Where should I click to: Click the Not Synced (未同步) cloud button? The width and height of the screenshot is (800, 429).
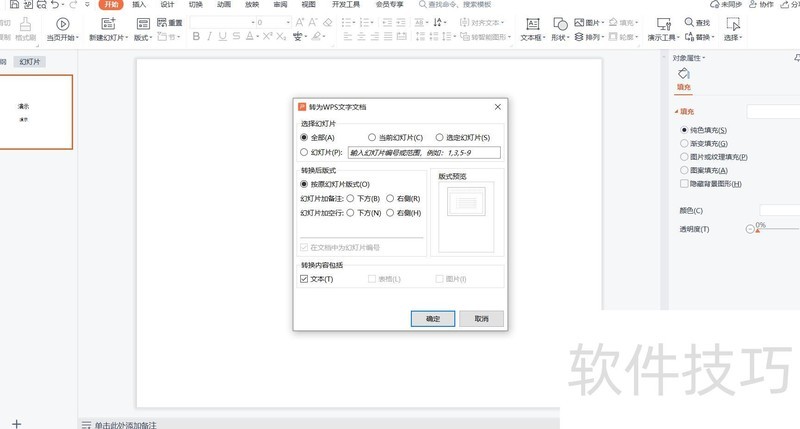pyautogui.click(x=726, y=5)
